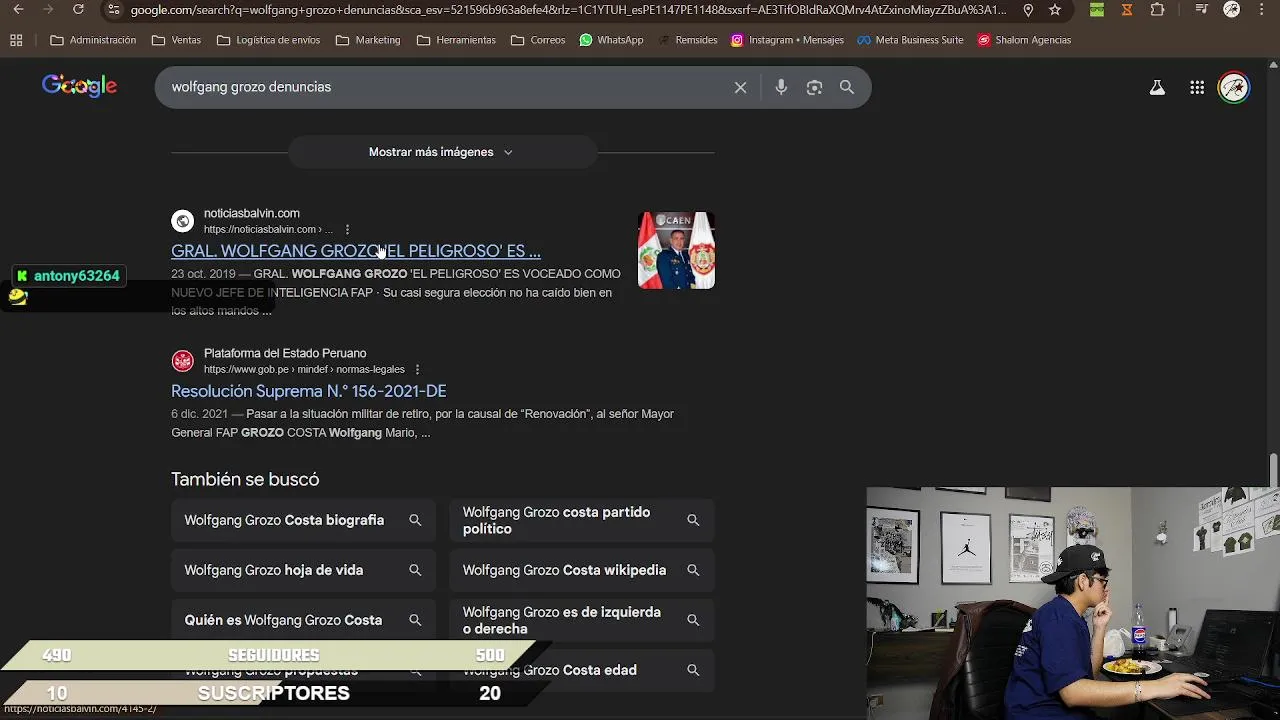Search Quién es Wolfgang Grozo Costa
Screen dimensions: 1280x720
pos(303,620)
